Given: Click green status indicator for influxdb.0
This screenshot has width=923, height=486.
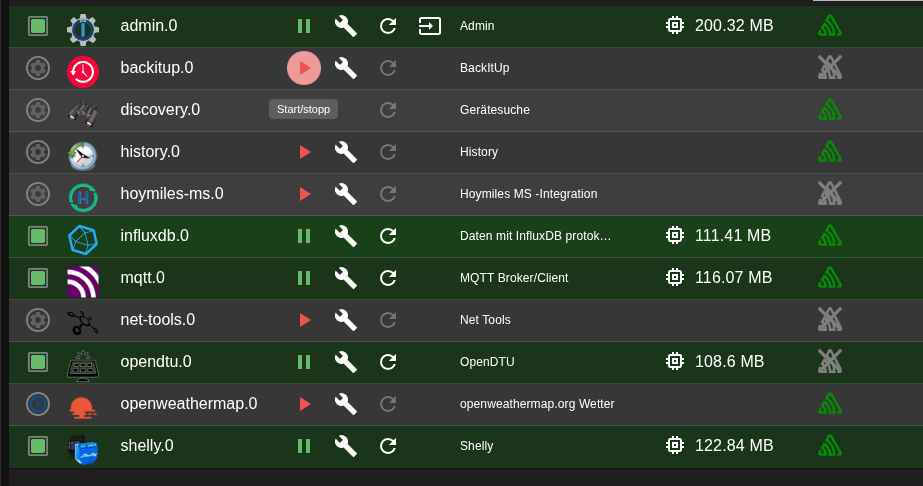Looking at the screenshot, I should (38, 236).
